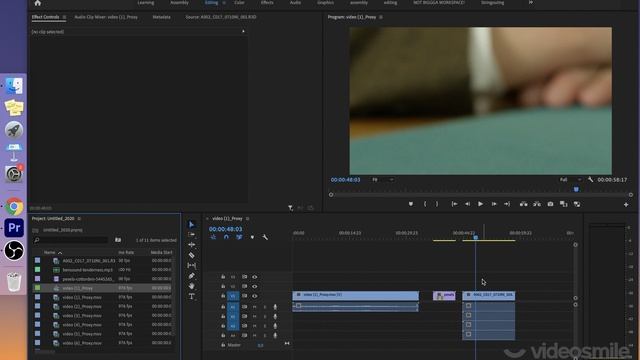Viewport: 640px width, 360px height.
Task: Open the Source monitor tab
Action: [221, 17]
